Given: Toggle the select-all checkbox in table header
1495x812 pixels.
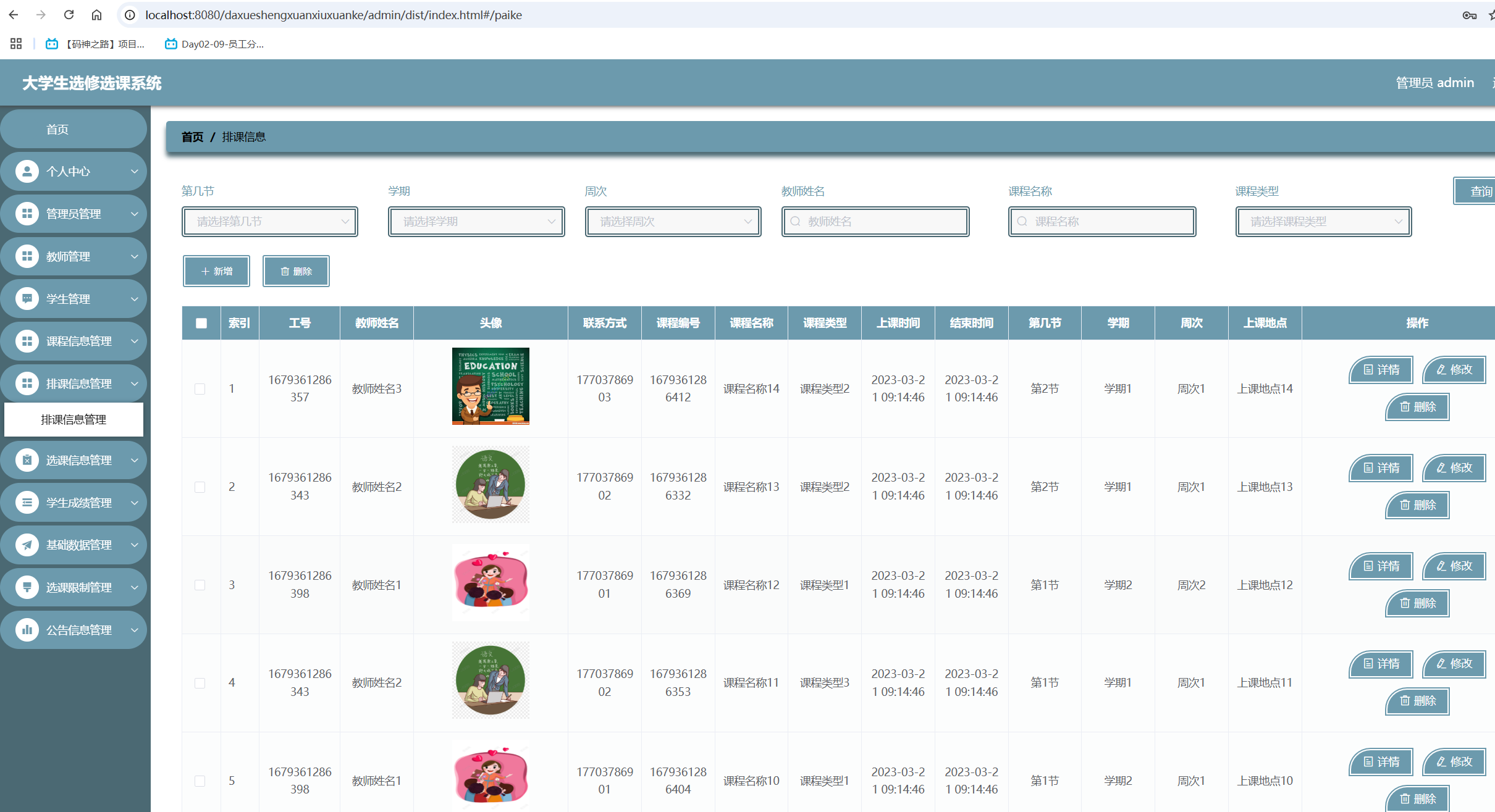Looking at the screenshot, I should (x=201, y=323).
